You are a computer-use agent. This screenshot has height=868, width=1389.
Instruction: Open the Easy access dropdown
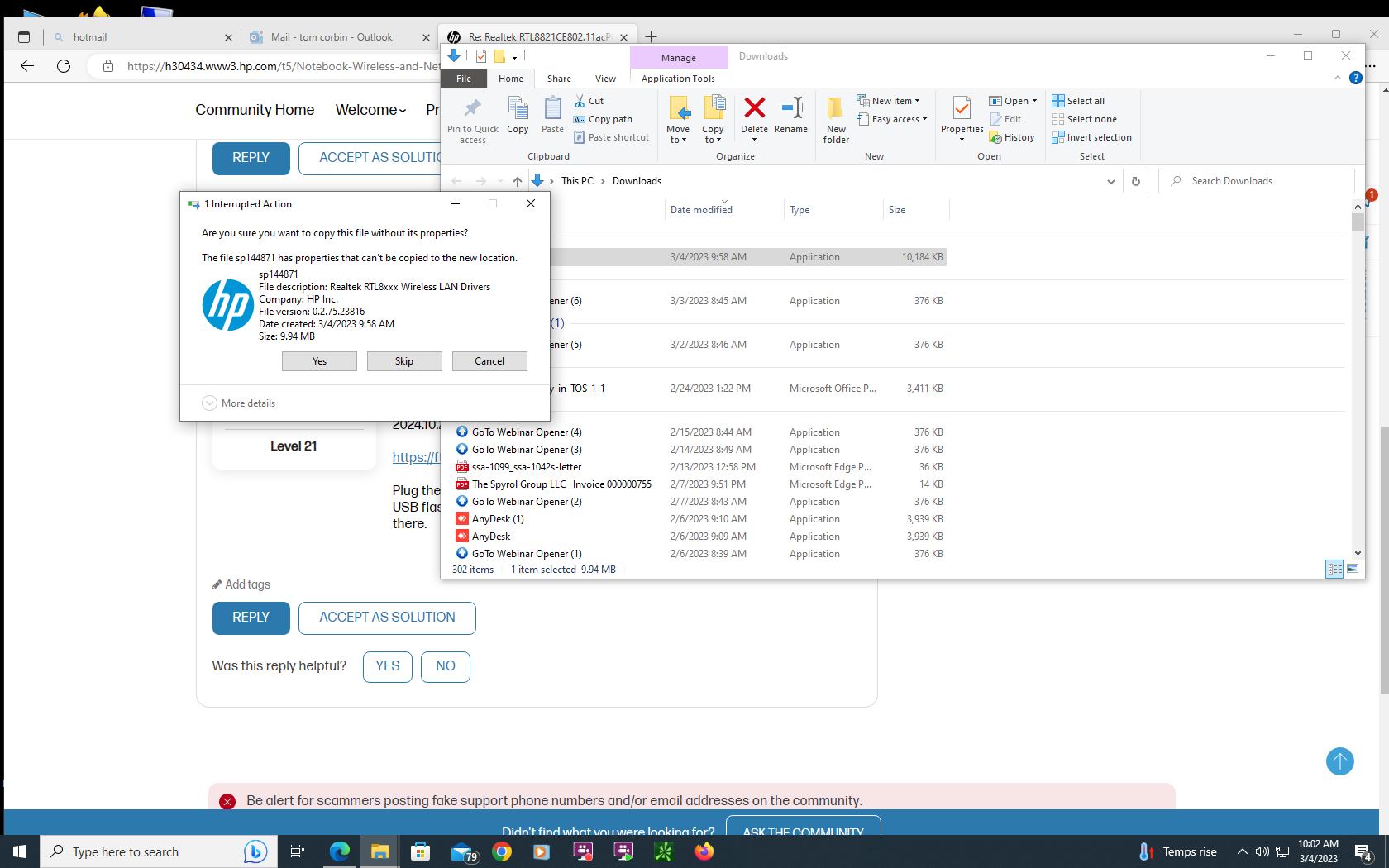pos(892,118)
